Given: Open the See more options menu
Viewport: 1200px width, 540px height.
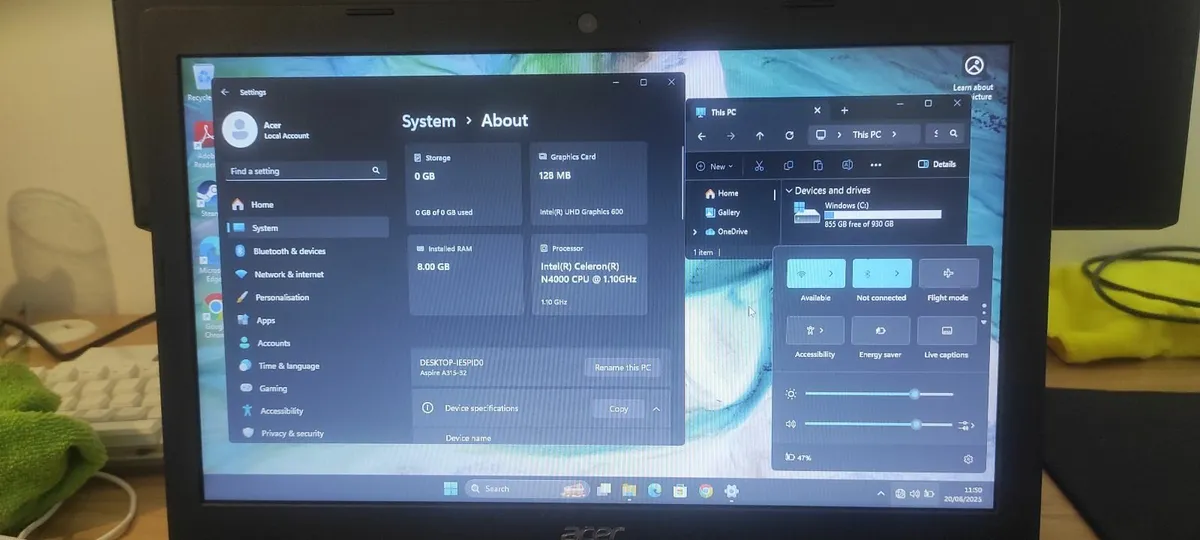Looking at the screenshot, I should [x=876, y=166].
